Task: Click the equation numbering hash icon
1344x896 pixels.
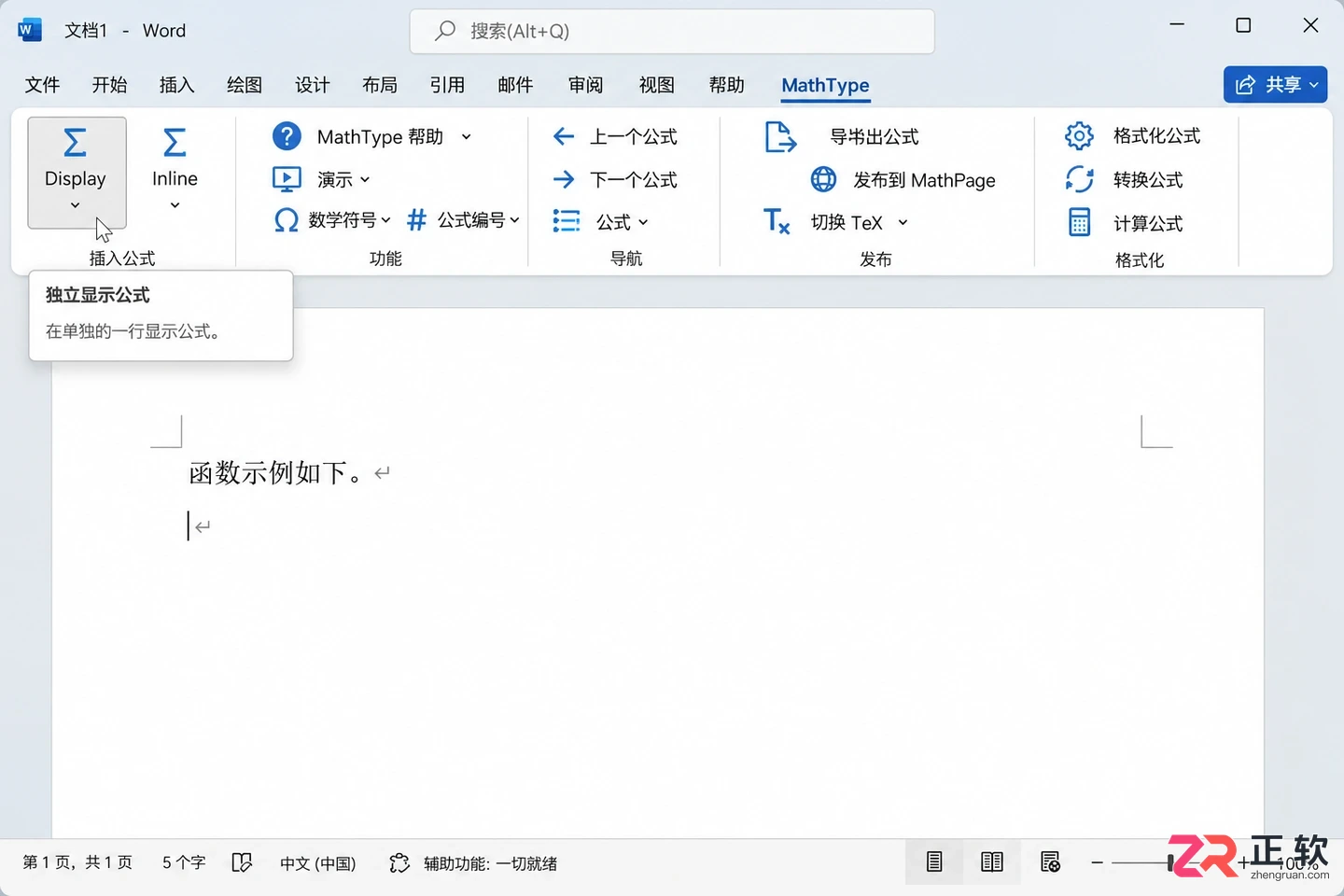Action: (416, 220)
